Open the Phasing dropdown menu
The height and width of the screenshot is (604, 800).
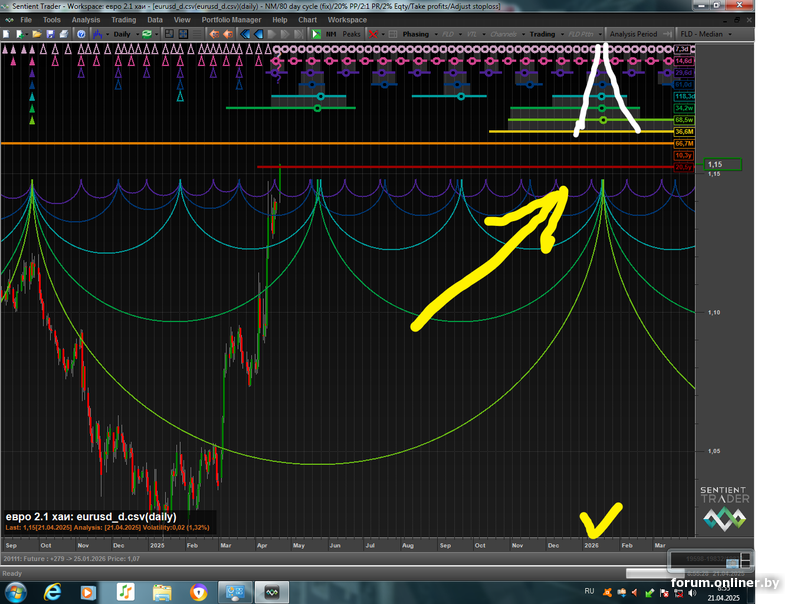pyautogui.click(x=418, y=34)
